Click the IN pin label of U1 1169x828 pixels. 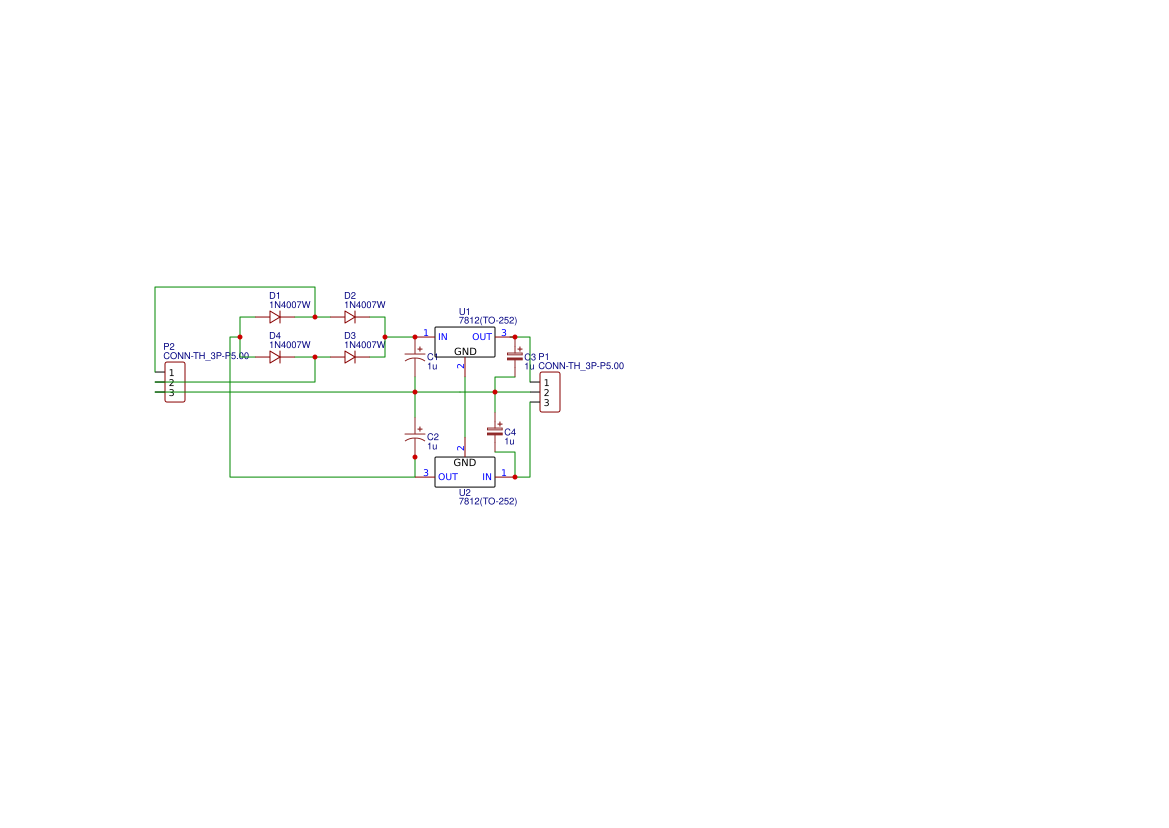(x=443, y=337)
